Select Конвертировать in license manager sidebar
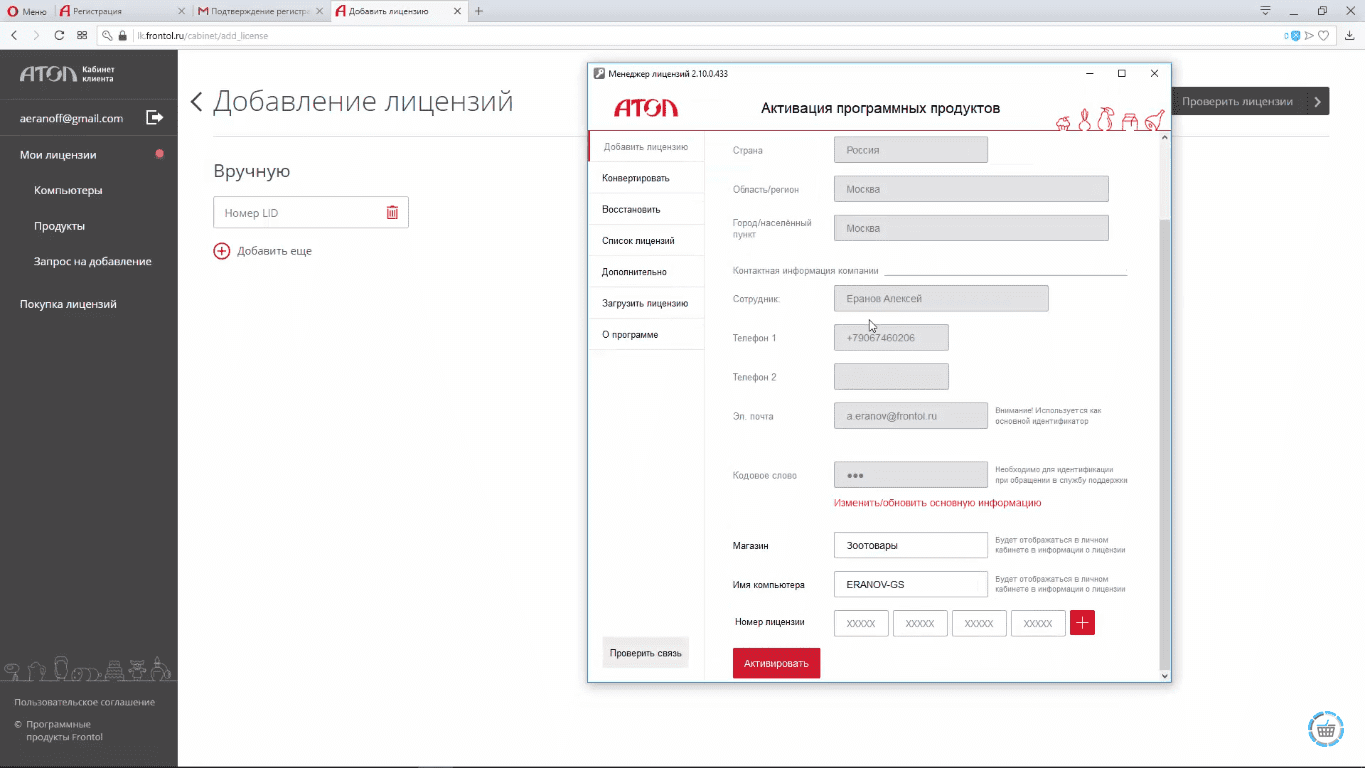Image resolution: width=1366 pixels, height=768 pixels. coord(646,178)
